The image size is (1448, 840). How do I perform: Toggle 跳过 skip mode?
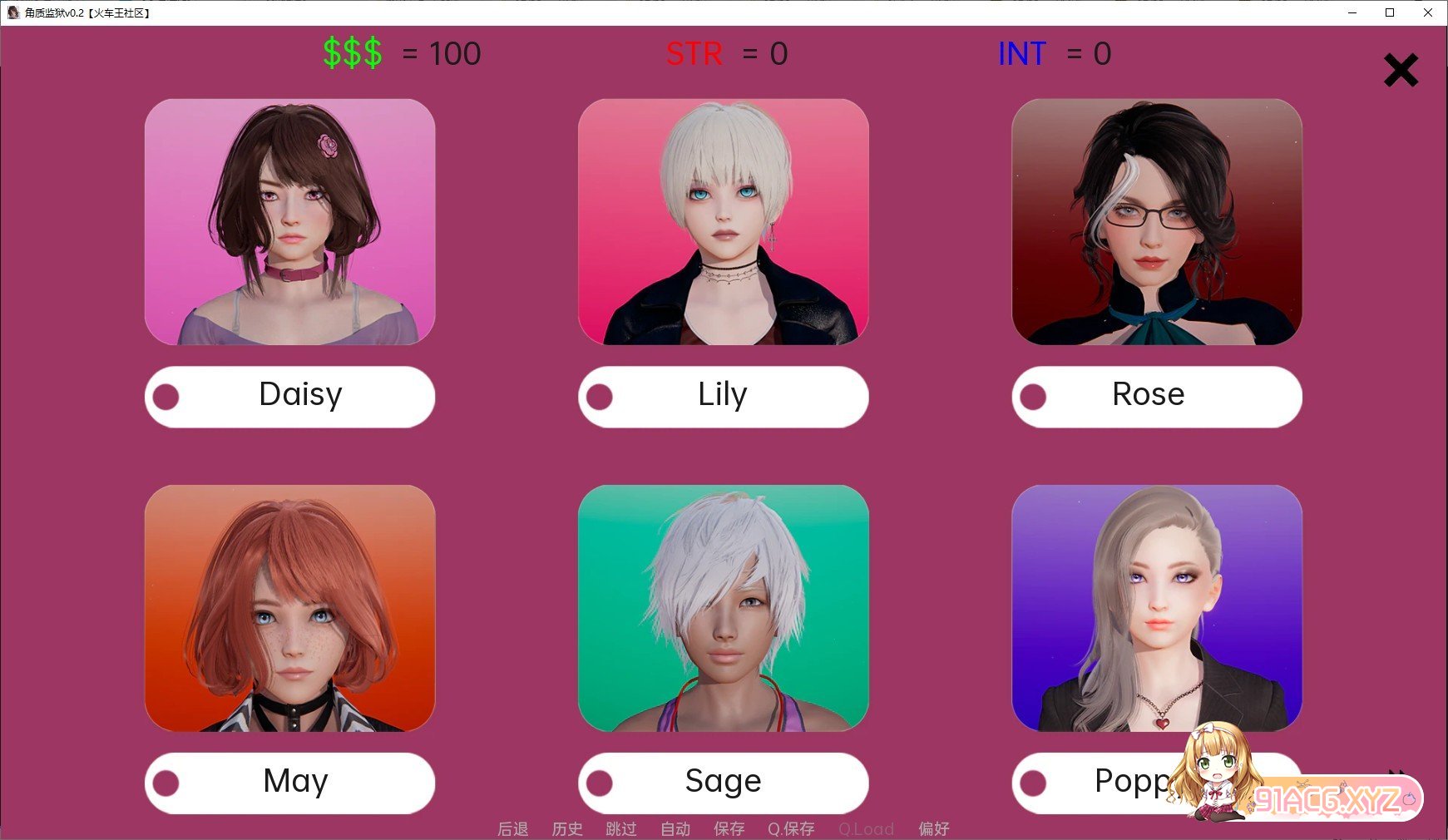[621, 829]
